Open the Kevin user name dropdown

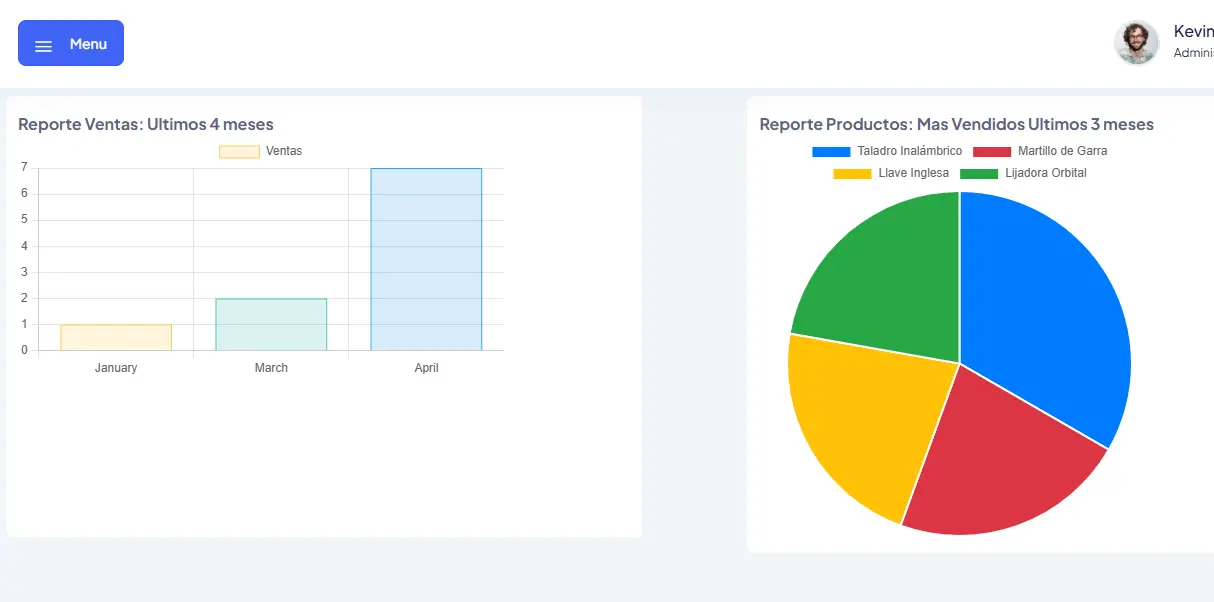tap(1193, 32)
